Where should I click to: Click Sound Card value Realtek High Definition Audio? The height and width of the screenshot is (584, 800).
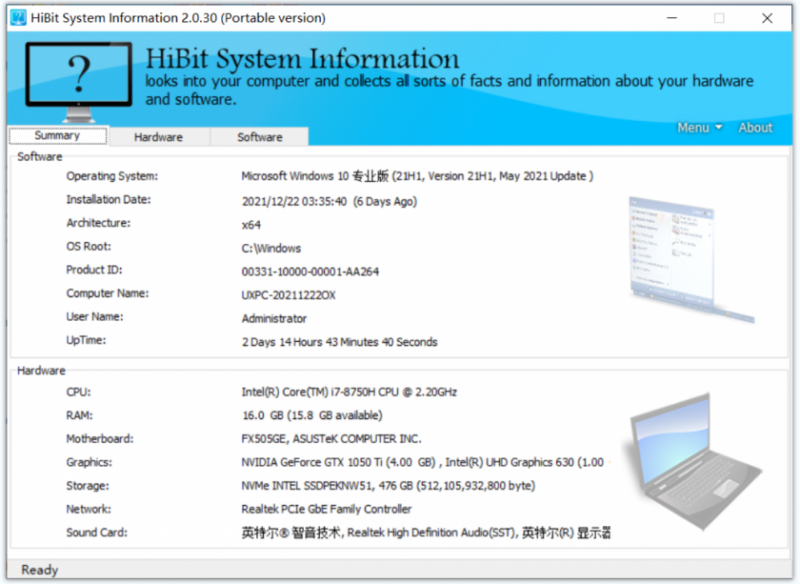426,533
